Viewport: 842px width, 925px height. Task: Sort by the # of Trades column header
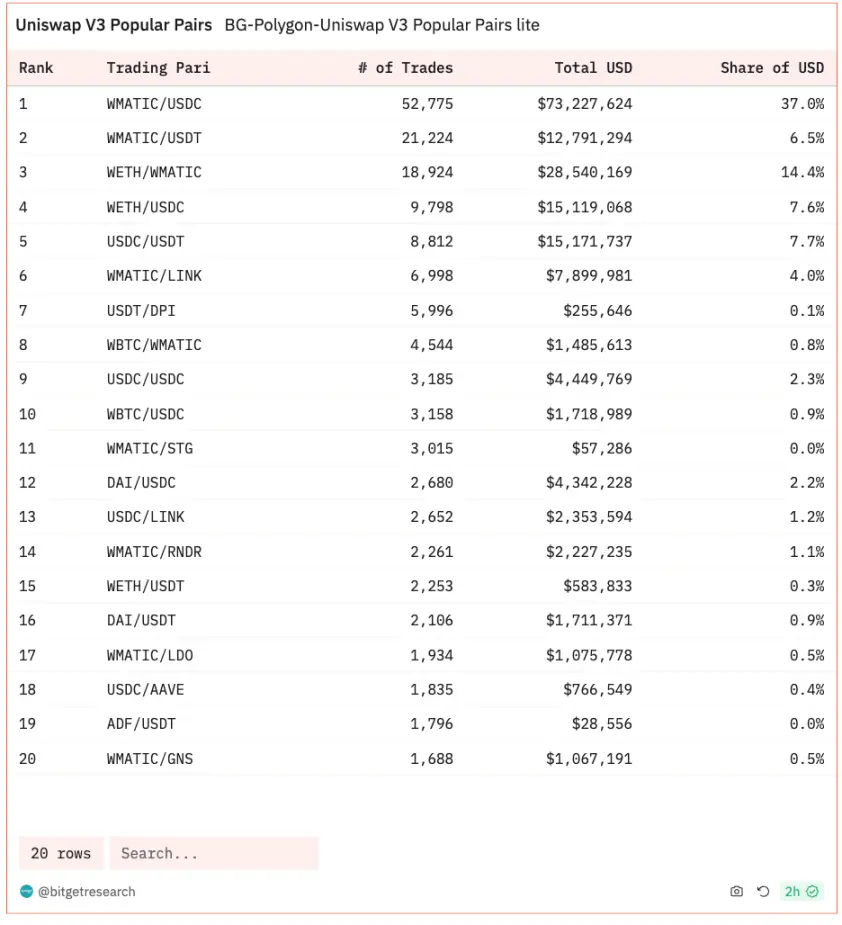coord(405,68)
